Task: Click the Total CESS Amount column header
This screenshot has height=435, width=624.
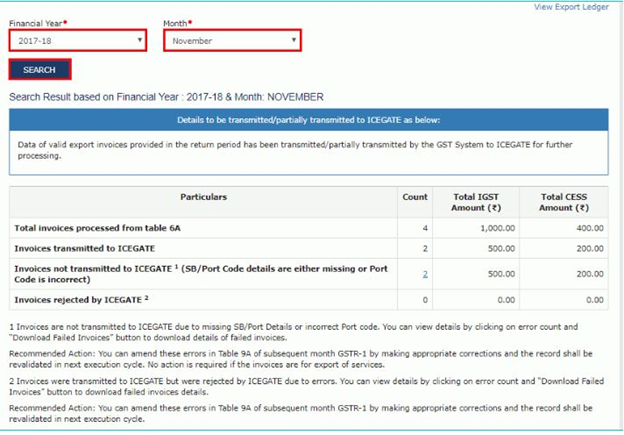Action: click(564, 202)
